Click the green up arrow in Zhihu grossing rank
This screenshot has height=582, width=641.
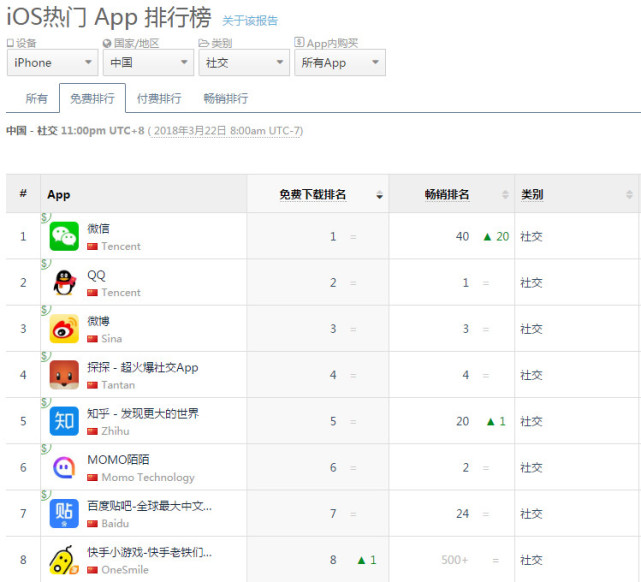491,421
